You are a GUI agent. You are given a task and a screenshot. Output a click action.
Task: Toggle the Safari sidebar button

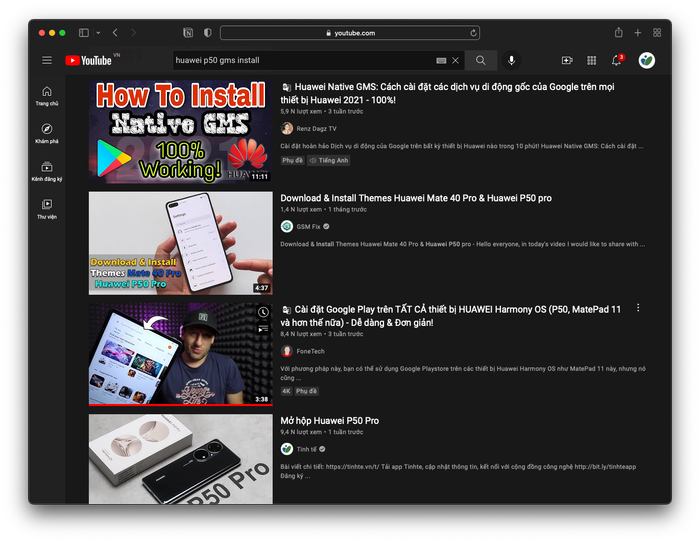point(83,33)
